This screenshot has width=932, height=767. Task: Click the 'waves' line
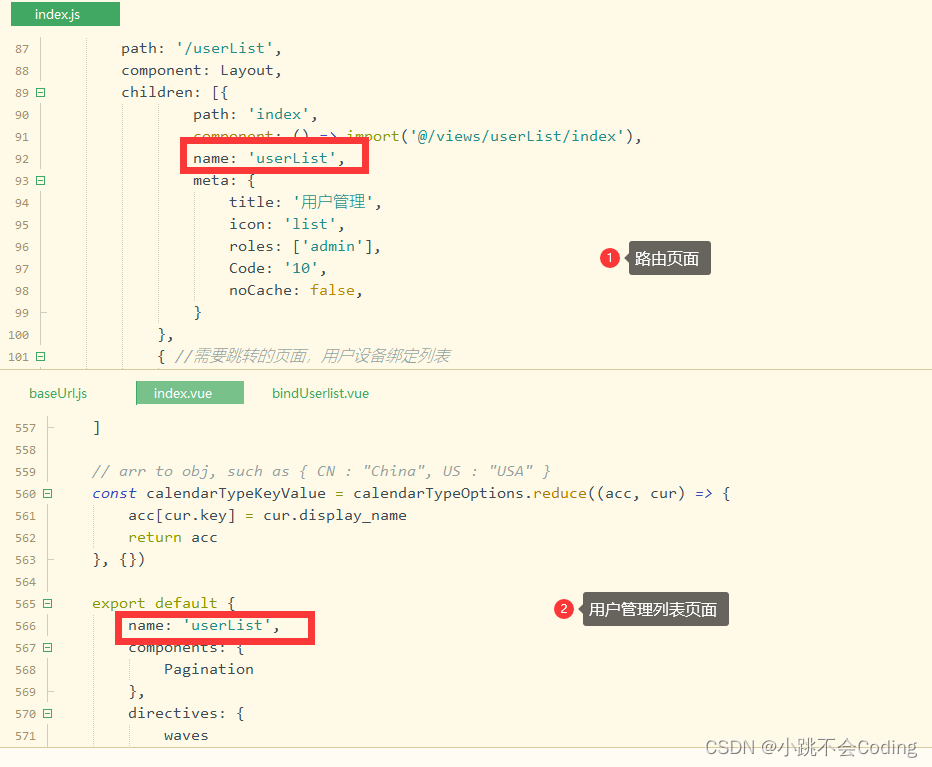coord(186,735)
